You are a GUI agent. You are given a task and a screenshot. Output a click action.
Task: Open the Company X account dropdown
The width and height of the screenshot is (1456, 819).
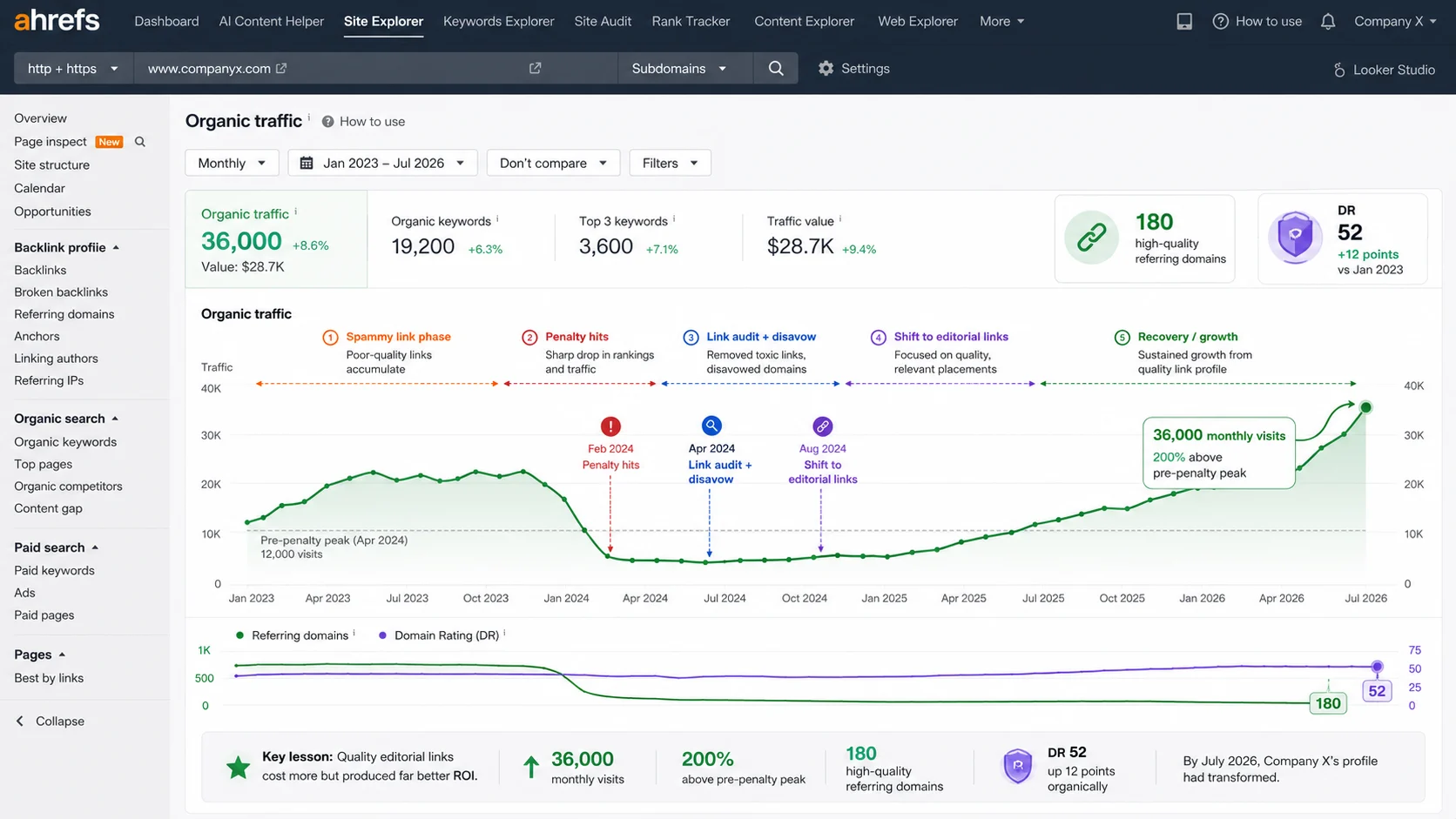1395,21
